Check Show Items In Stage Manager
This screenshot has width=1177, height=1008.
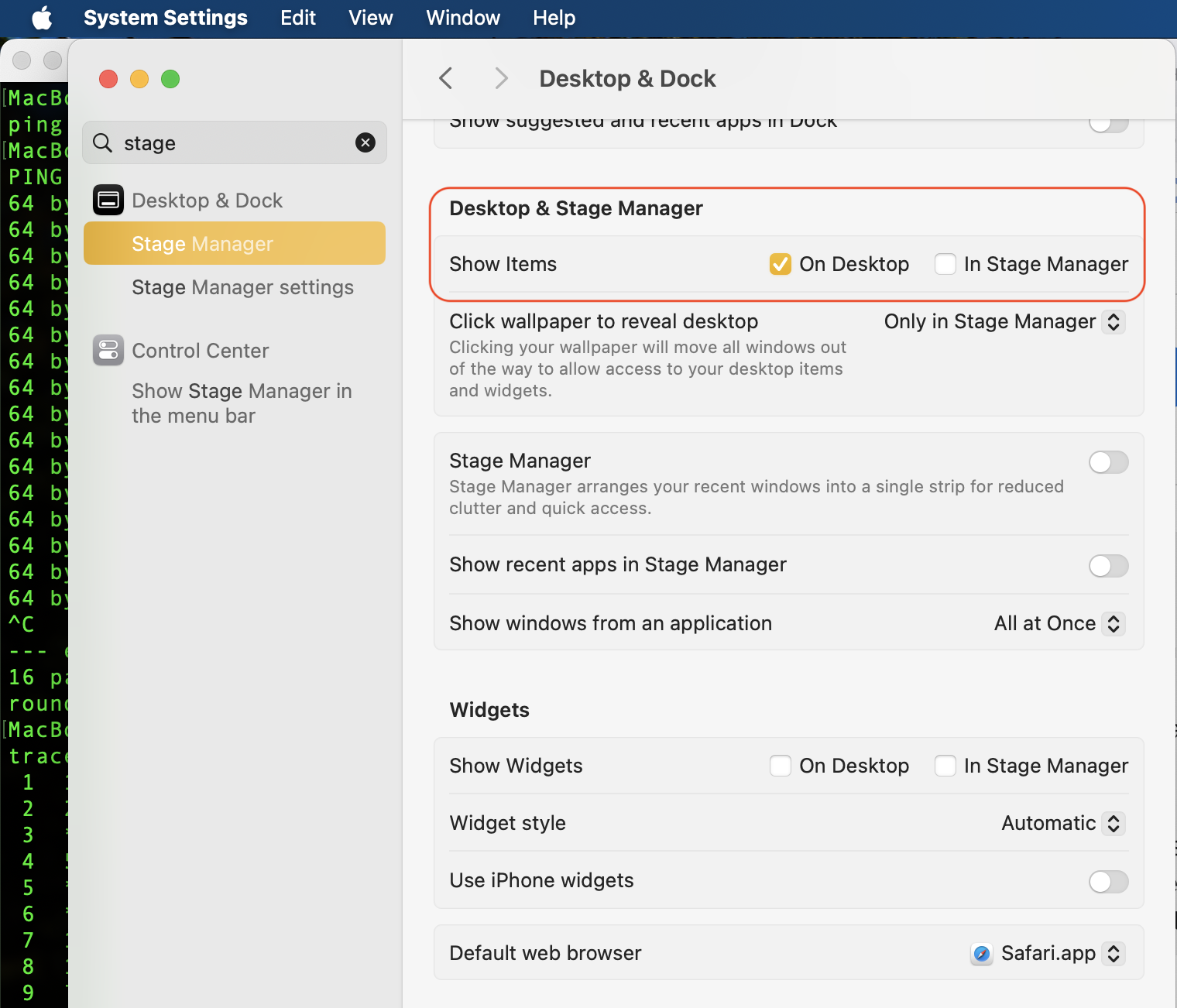(x=945, y=264)
